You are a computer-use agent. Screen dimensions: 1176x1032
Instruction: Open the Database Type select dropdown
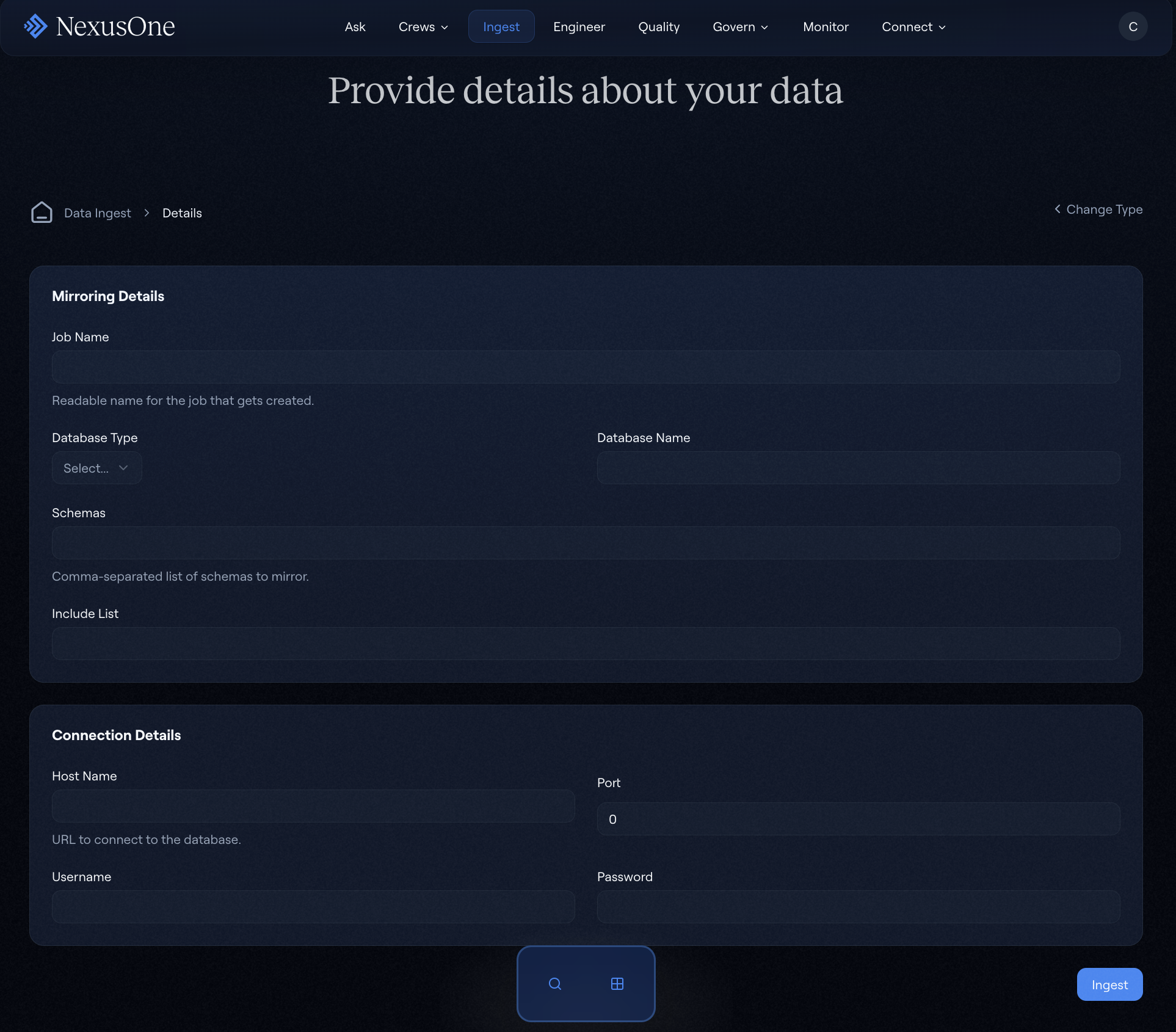pos(97,468)
